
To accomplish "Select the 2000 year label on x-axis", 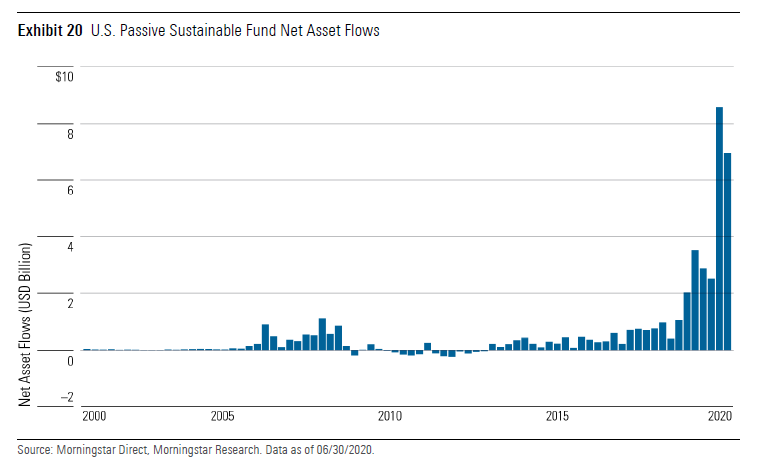I will coord(95,416).
